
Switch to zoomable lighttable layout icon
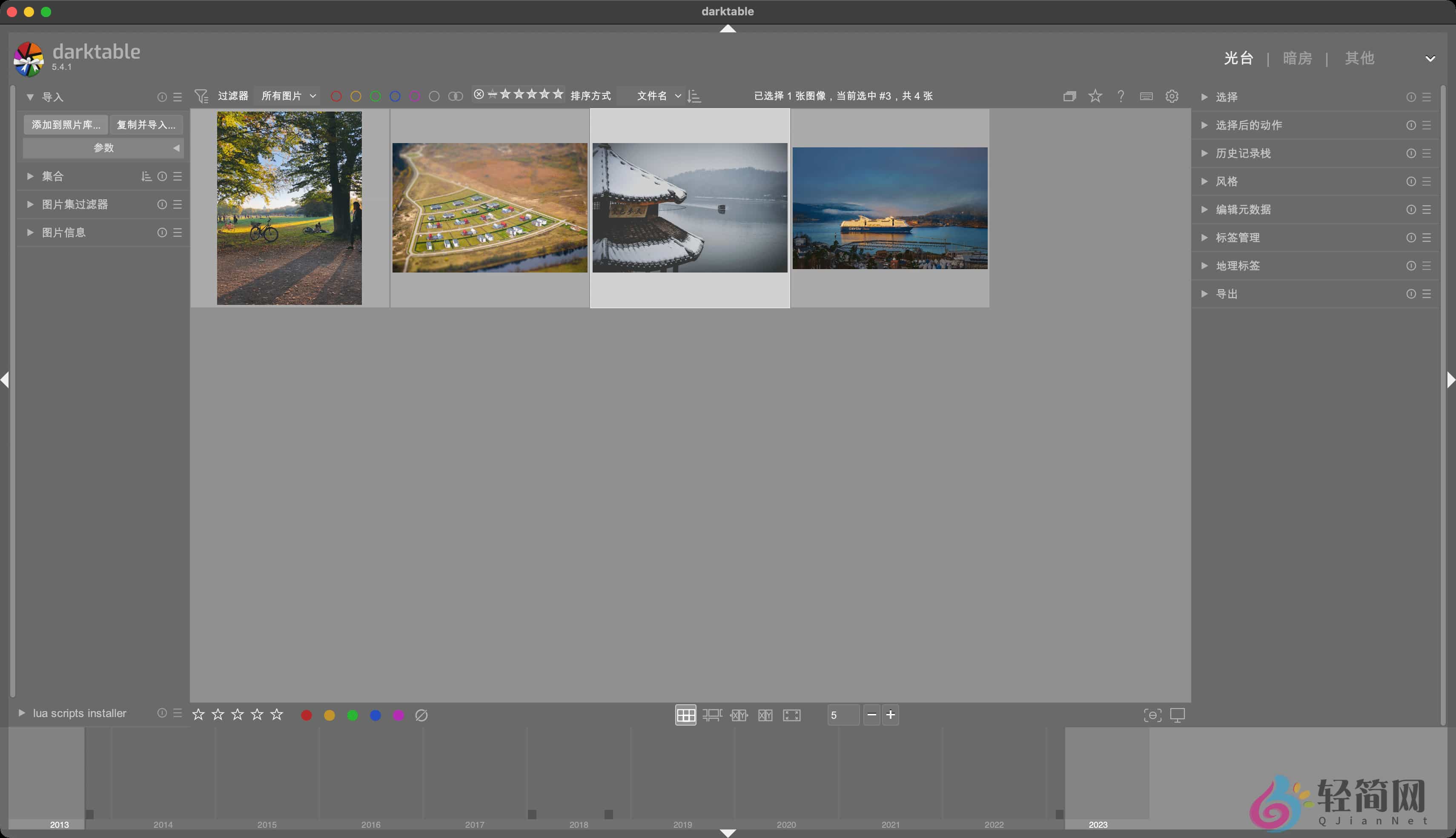pyautogui.click(x=712, y=715)
